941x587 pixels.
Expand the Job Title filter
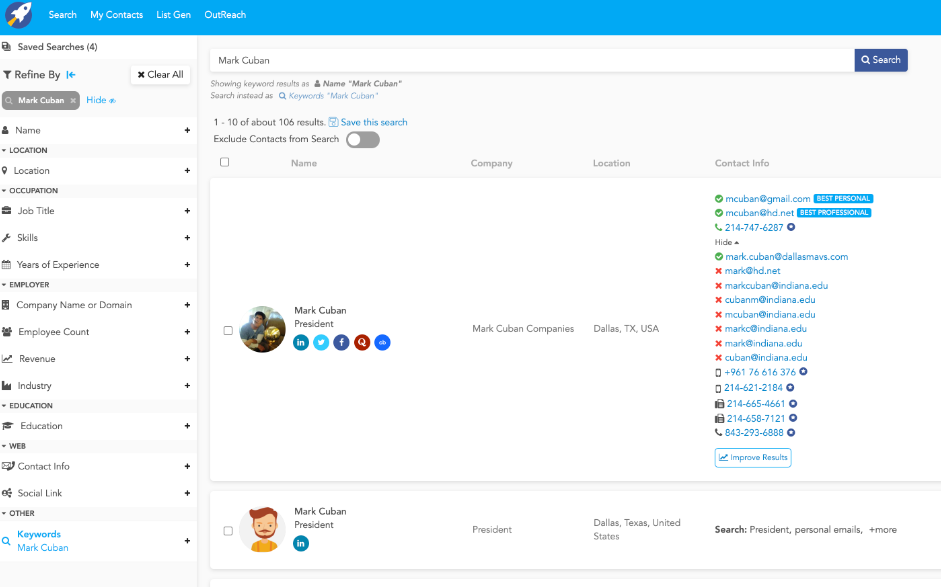[x=187, y=211]
